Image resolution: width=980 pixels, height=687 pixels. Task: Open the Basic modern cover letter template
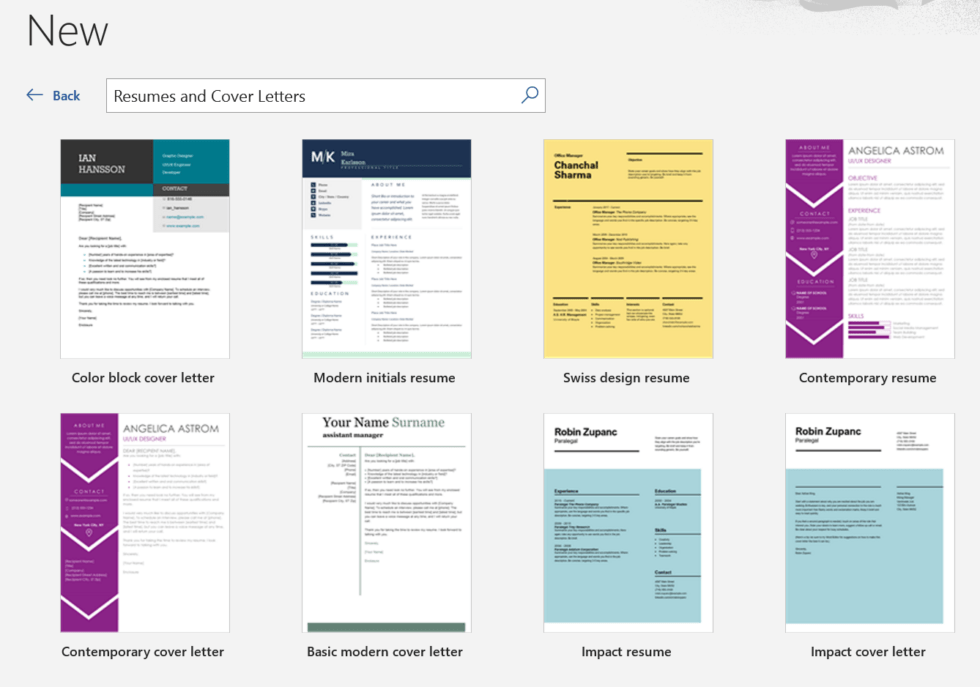tap(386, 521)
